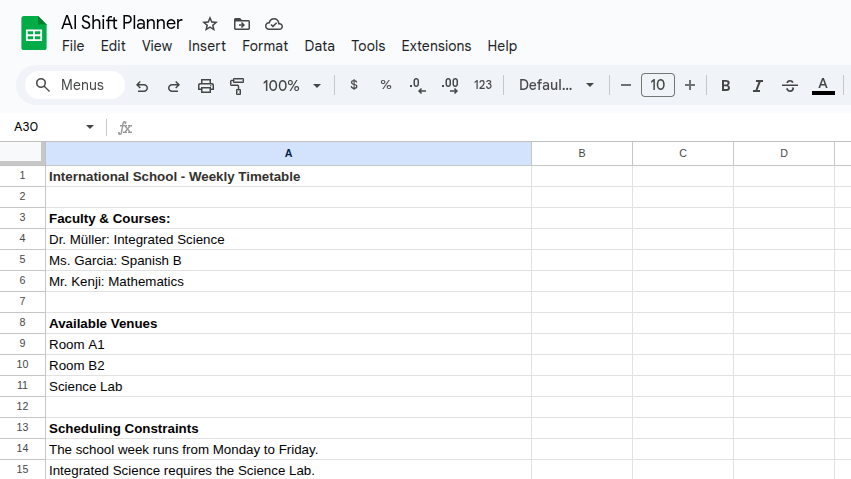Viewport: 851px width, 479px height.
Task: Open the zoom 100% dropdown
Action: [291, 86]
